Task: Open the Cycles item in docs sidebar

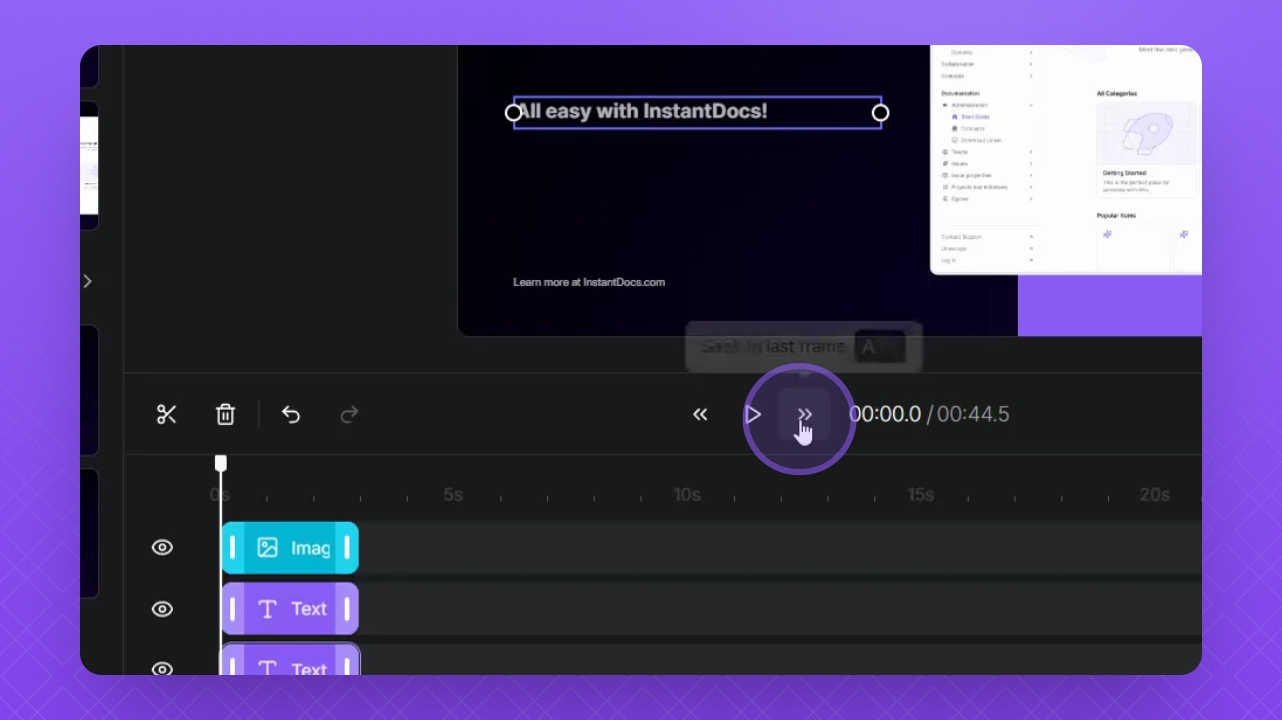Action: click(960, 199)
